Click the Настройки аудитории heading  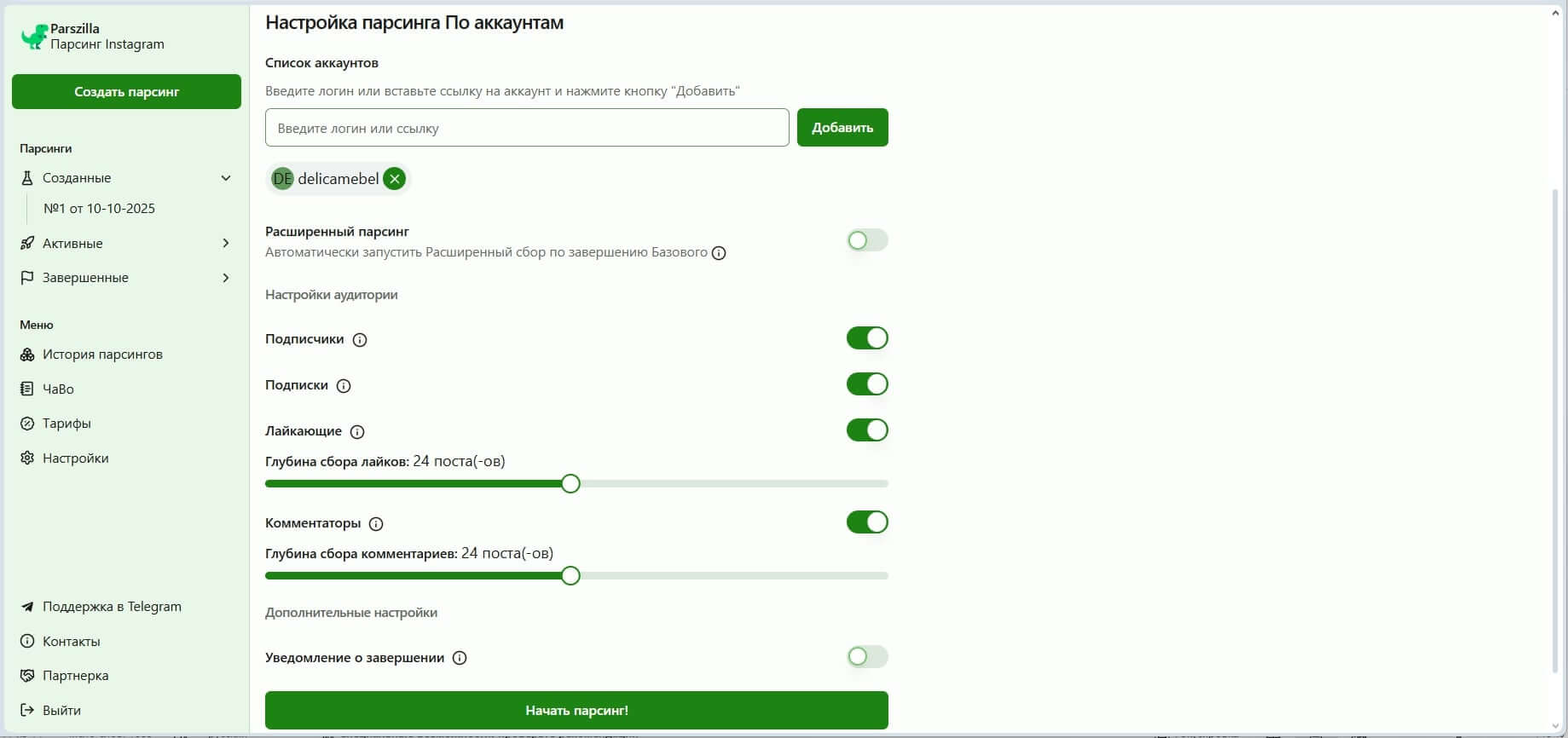332,295
